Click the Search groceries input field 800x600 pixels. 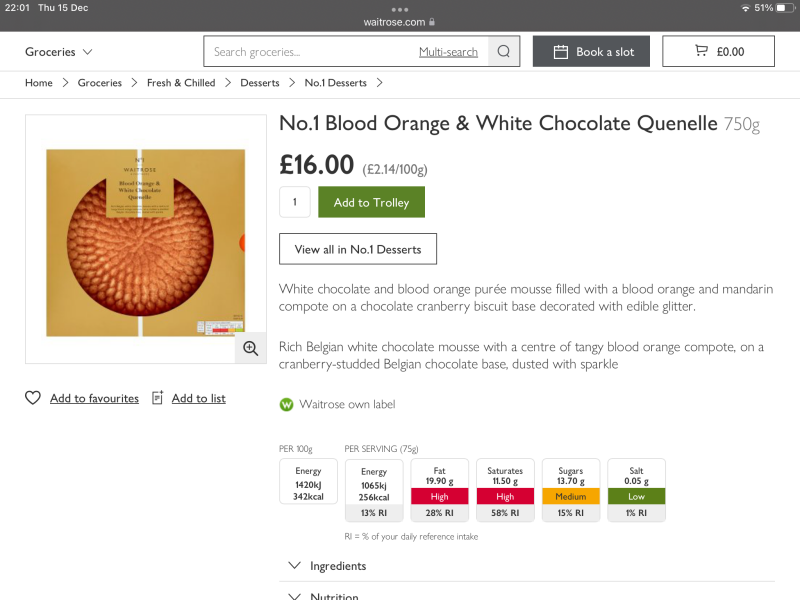311,51
